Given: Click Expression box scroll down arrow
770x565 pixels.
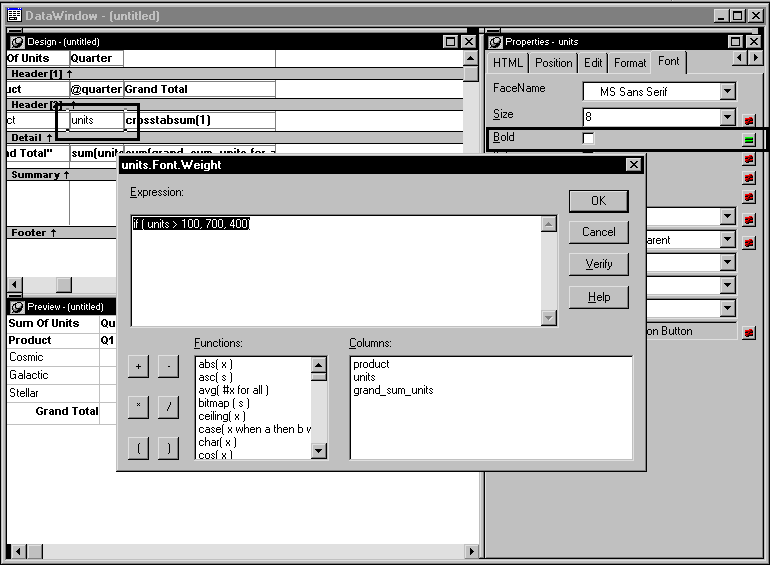Looking at the screenshot, I should [x=549, y=318].
